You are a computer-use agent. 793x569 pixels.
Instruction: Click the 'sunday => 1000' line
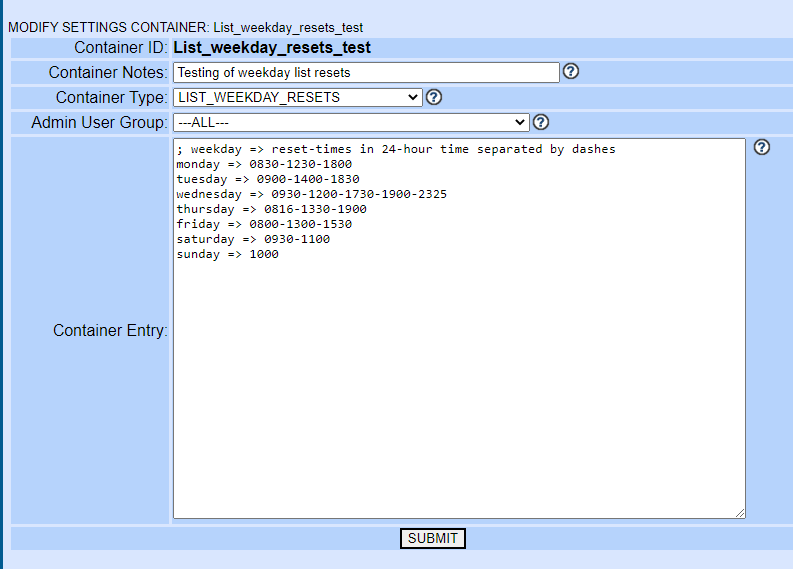click(x=227, y=254)
